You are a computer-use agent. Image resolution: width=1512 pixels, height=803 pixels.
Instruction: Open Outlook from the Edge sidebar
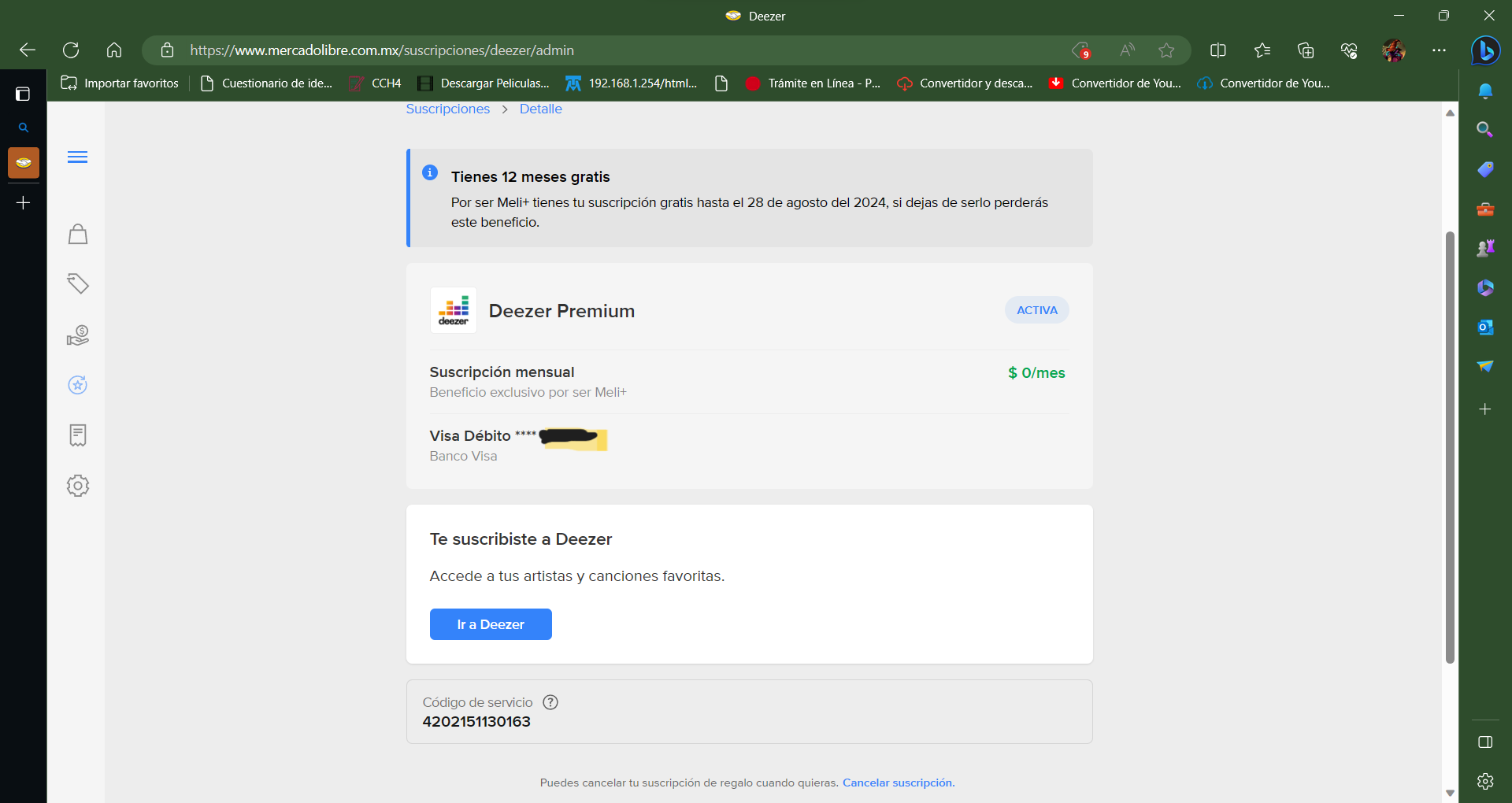point(1485,327)
